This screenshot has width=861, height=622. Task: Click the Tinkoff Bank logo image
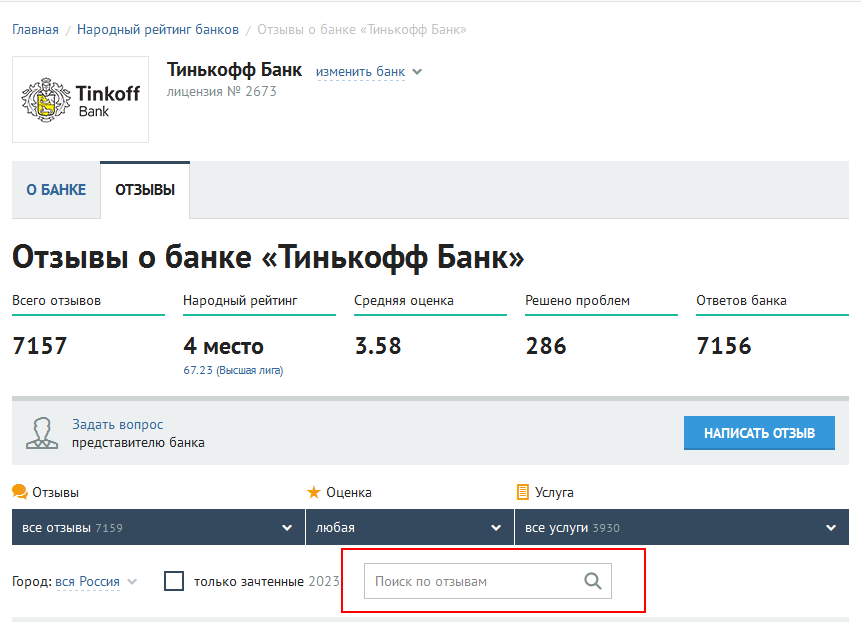[x=80, y=99]
